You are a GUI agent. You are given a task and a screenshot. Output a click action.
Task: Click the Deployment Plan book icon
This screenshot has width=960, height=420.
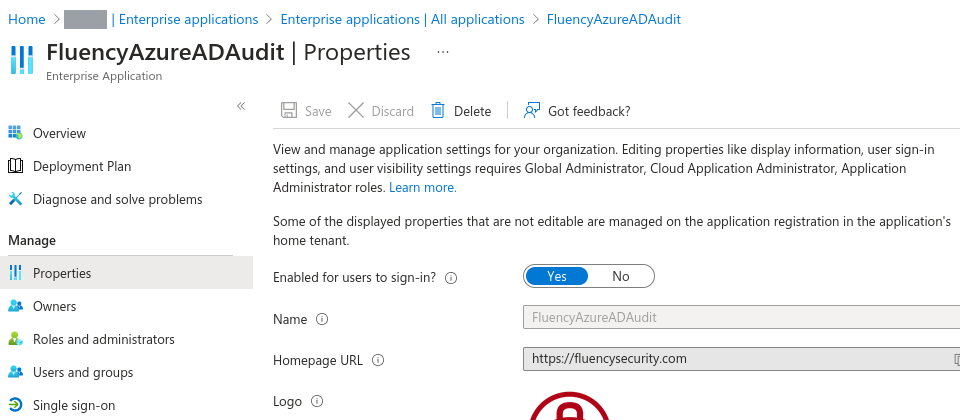click(15, 166)
